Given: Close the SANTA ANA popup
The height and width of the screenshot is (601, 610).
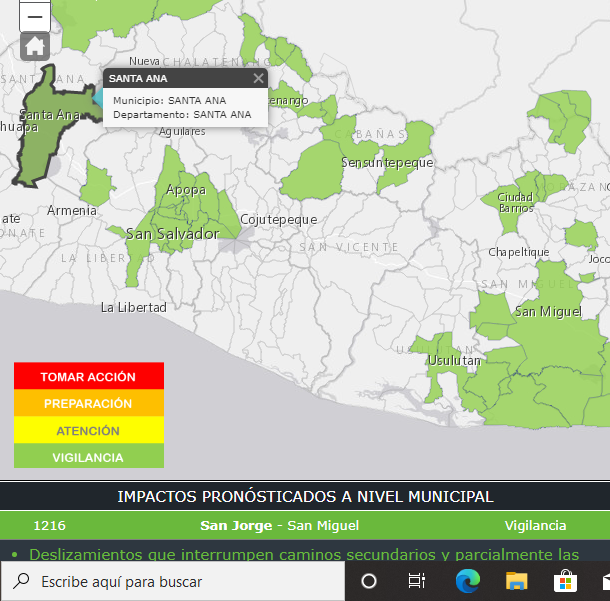Looking at the screenshot, I should 258,78.
